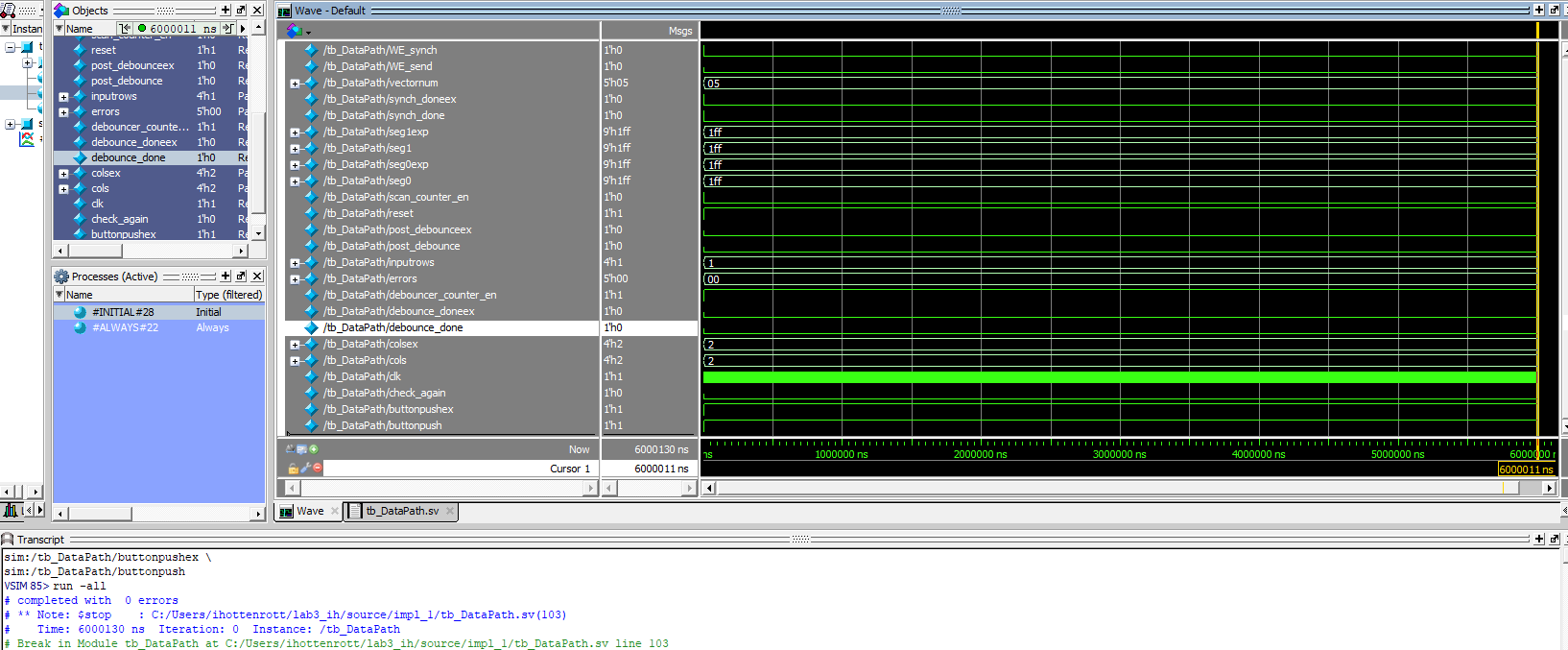Image resolution: width=1568 pixels, height=650 pixels.
Task: Click the Wave pane's signal format dropdown icon
Action: [x=297, y=31]
